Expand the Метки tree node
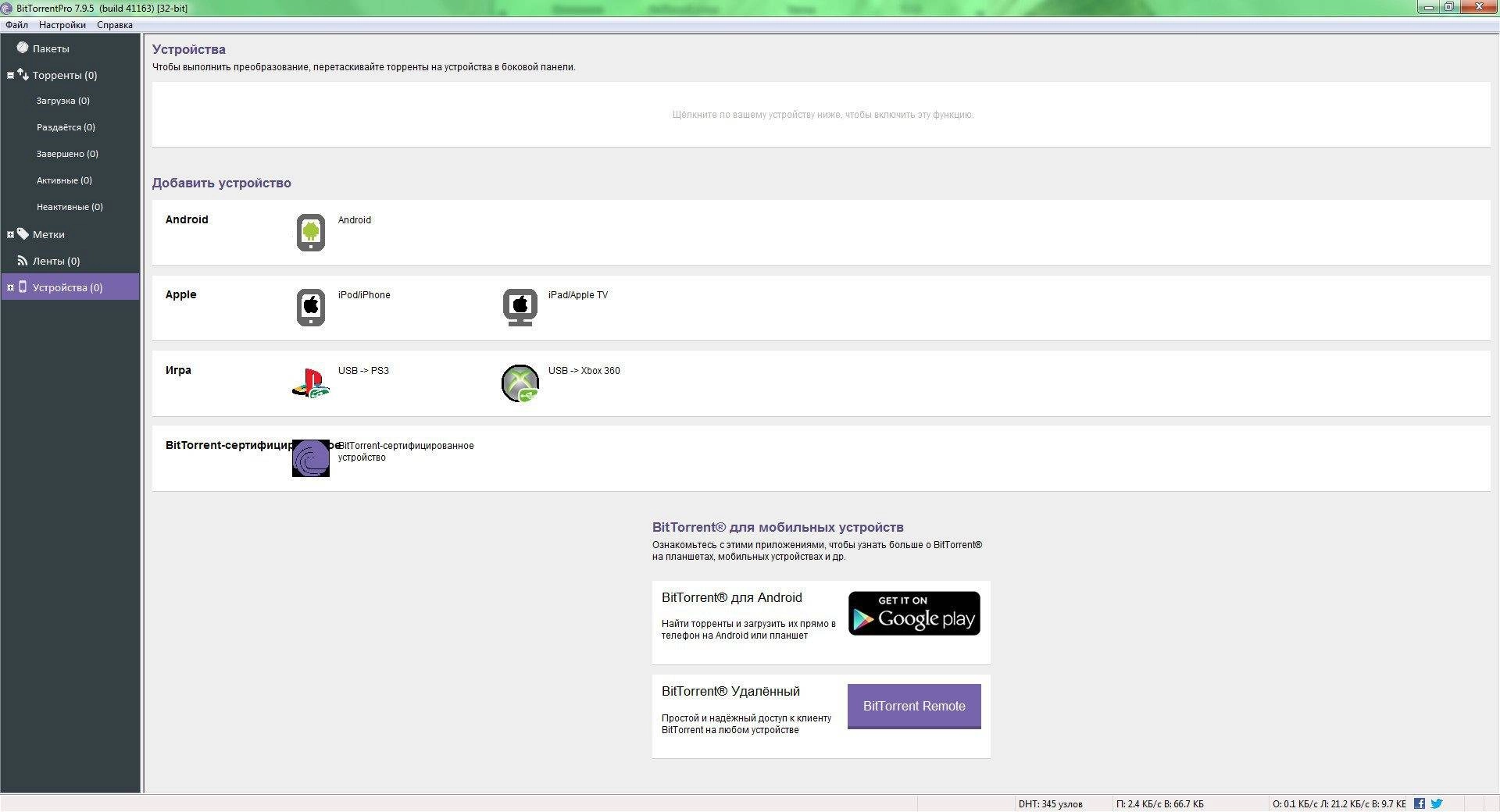 point(10,234)
